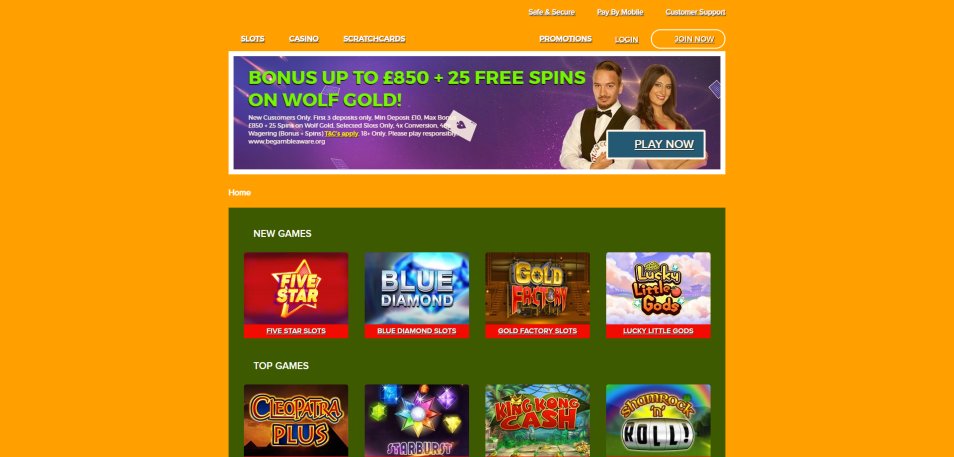Go to the Slots menu
Screen dimensions: 954x457
point(252,39)
